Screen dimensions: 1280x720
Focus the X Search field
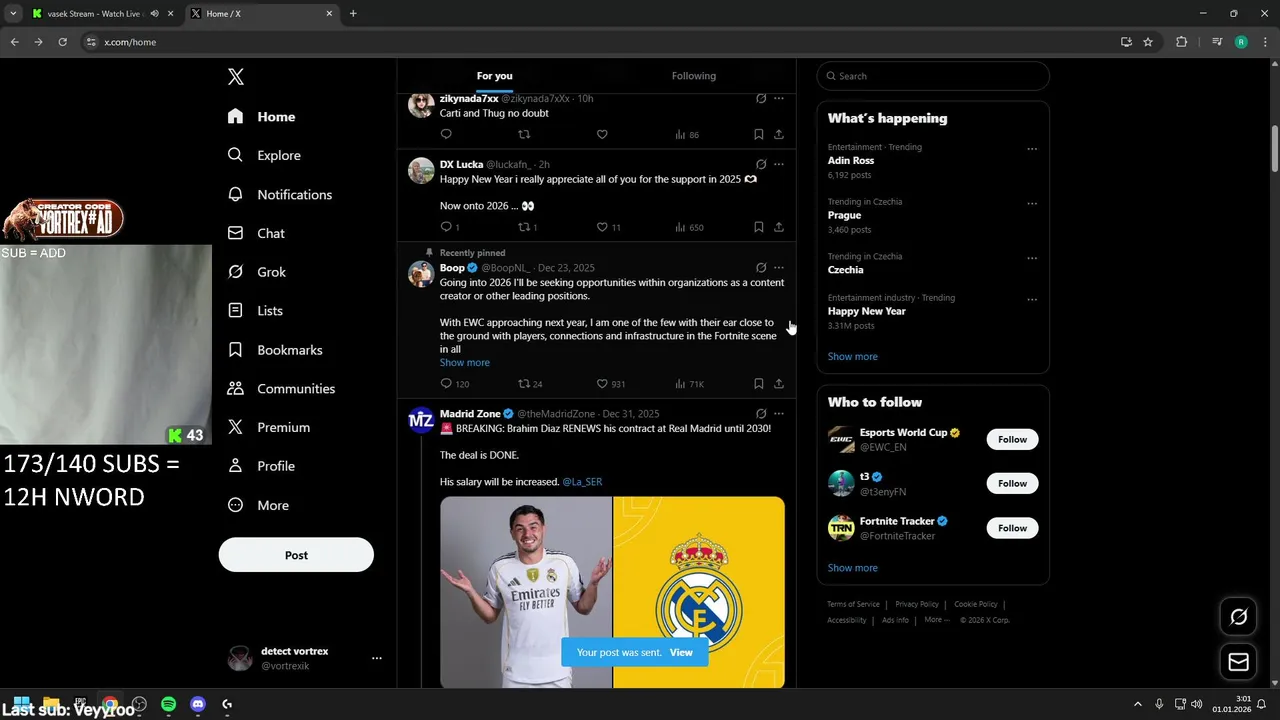point(933,76)
